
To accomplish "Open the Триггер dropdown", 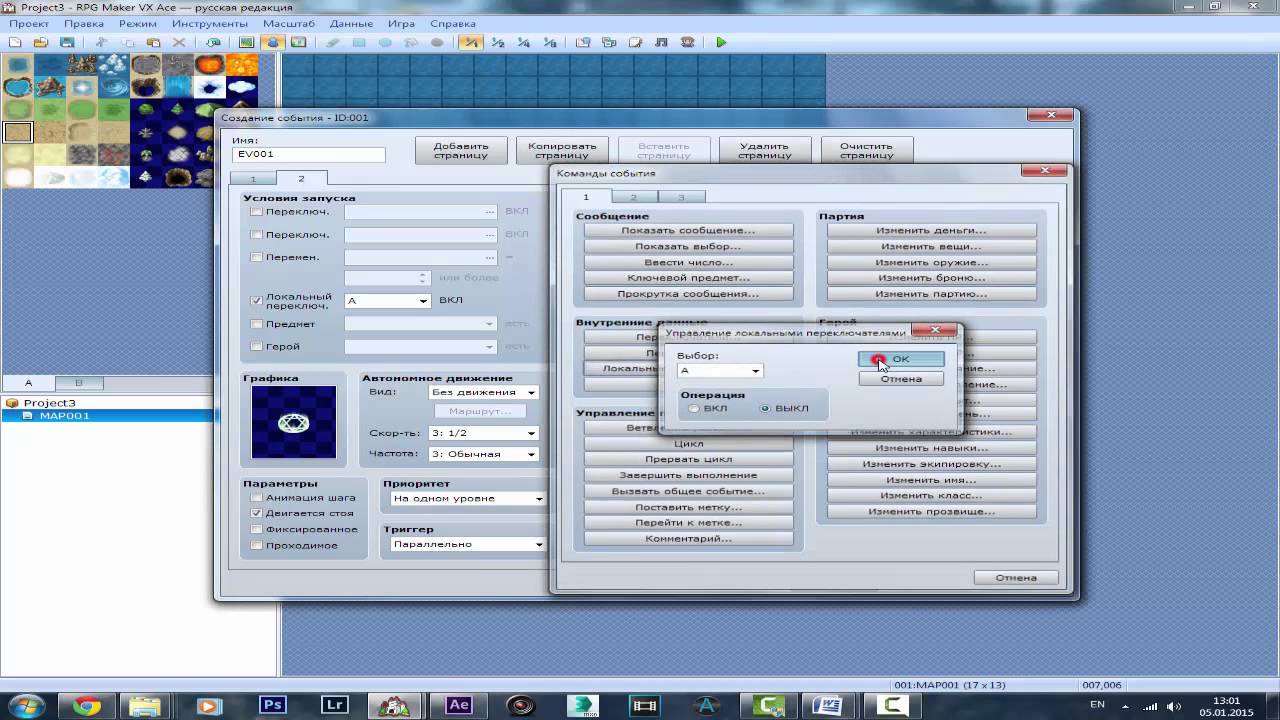I will click(x=468, y=544).
